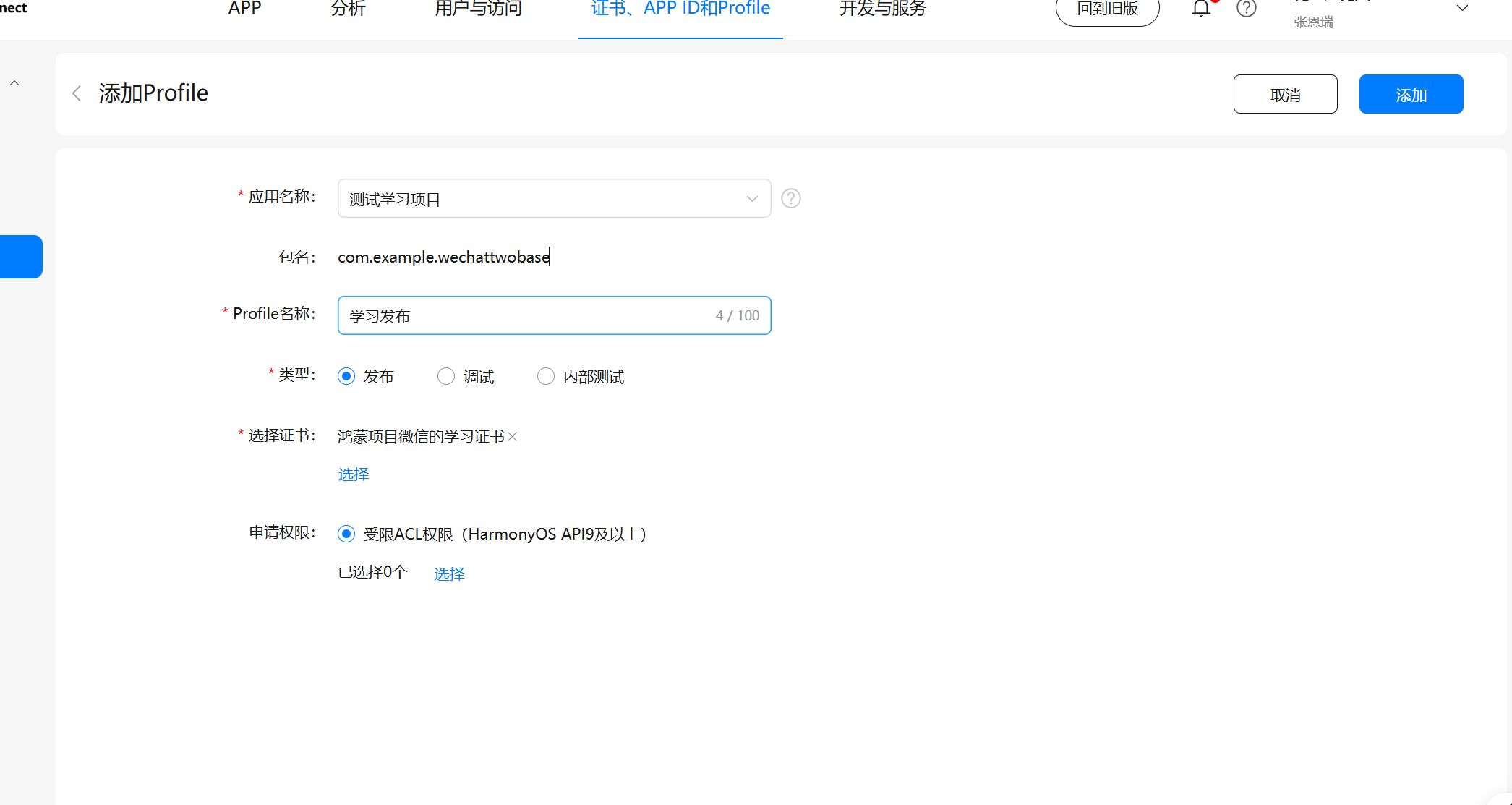Select the 发布 type radio button
This screenshot has width=1512, height=805.
[x=346, y=376]
